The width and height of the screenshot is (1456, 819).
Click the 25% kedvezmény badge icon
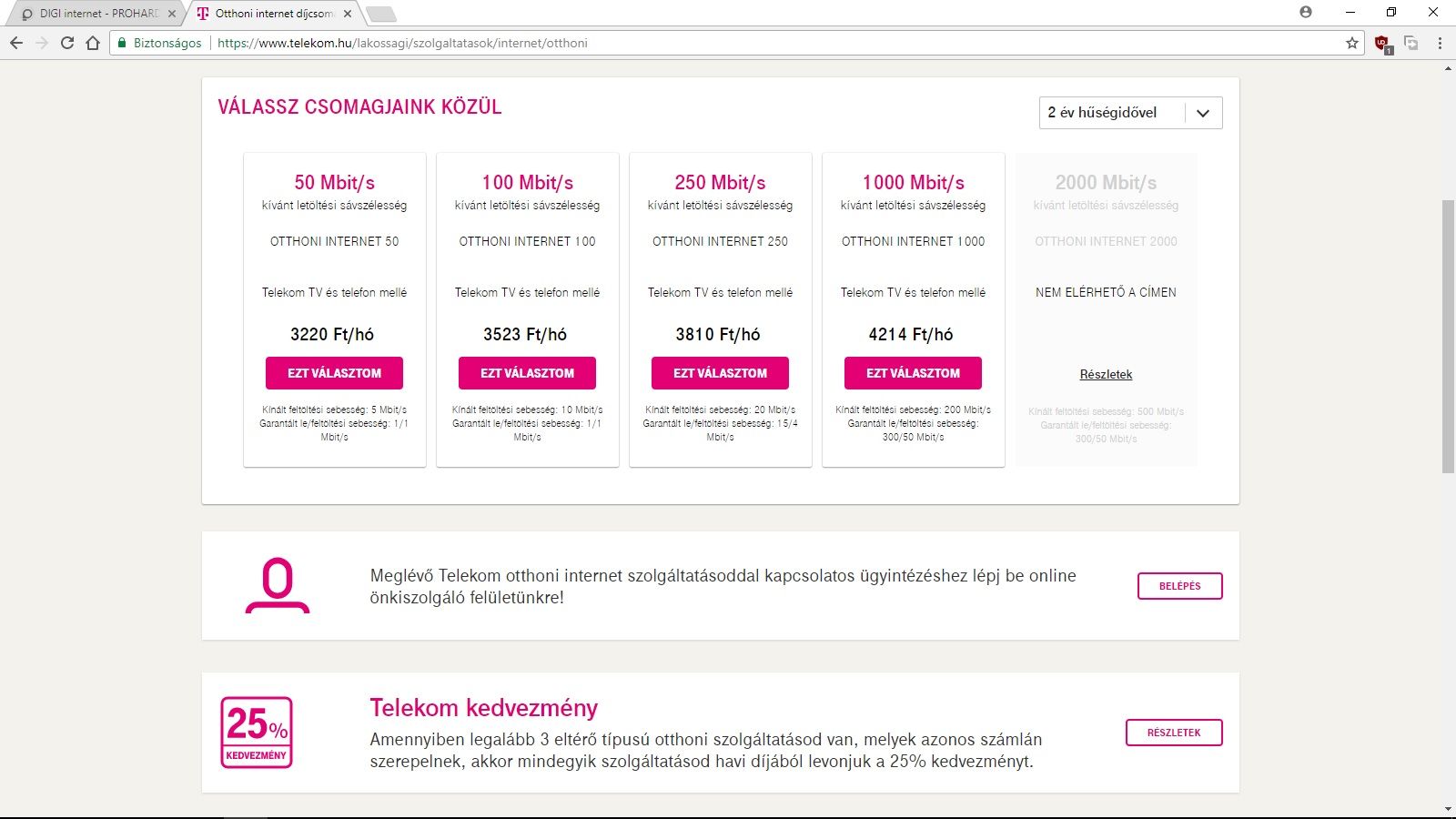point(257,733)
